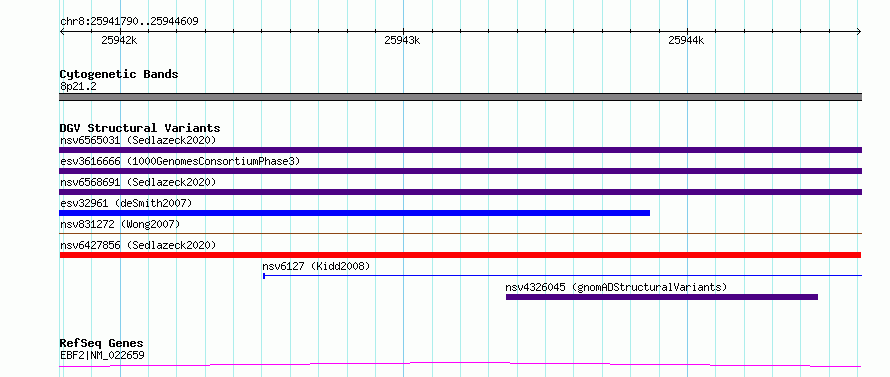
Task: Click the Cytogenetic Bands track title
Action: pos(119,74)
